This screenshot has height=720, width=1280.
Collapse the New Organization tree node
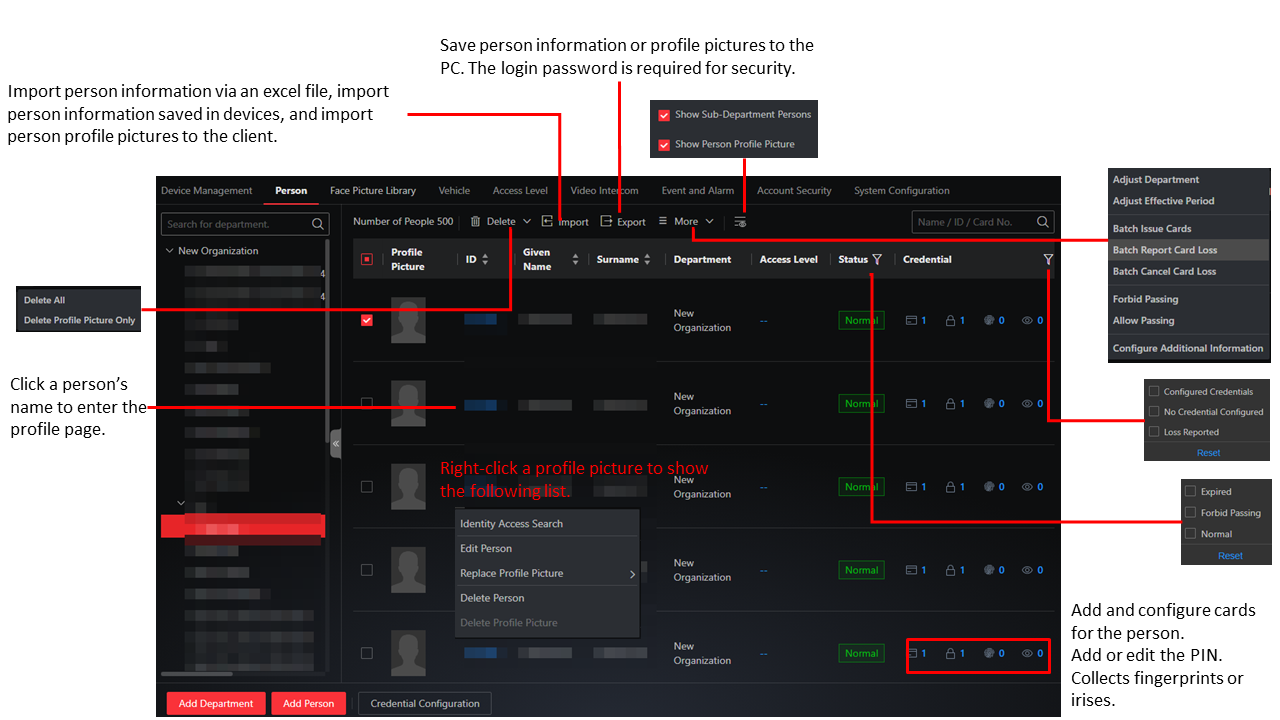point(169,251)
